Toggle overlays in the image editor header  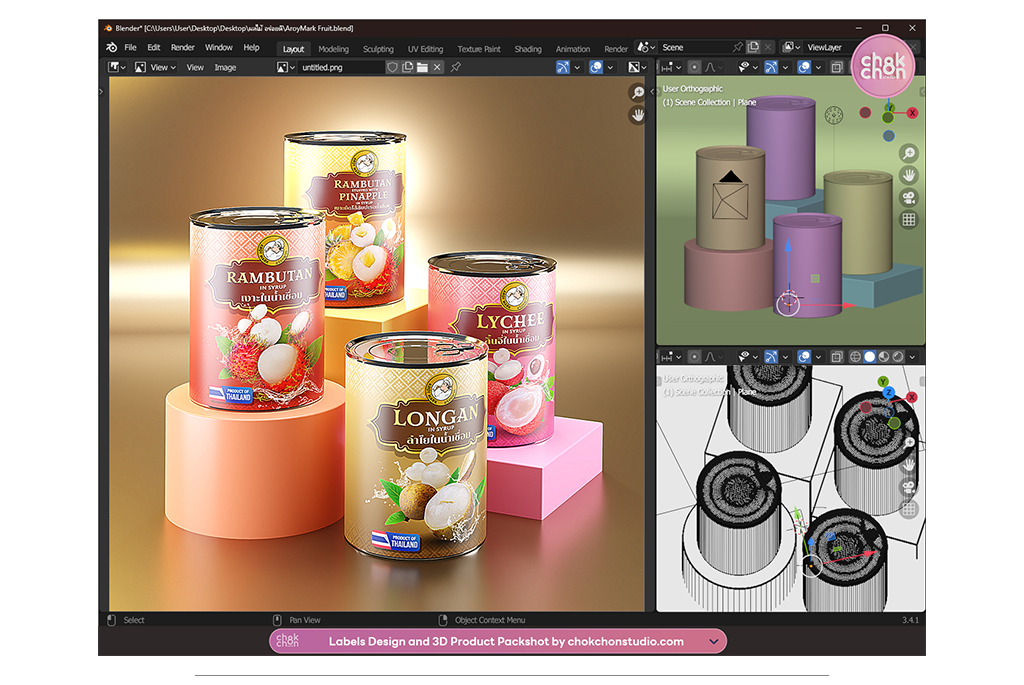[x=596, y=67]
